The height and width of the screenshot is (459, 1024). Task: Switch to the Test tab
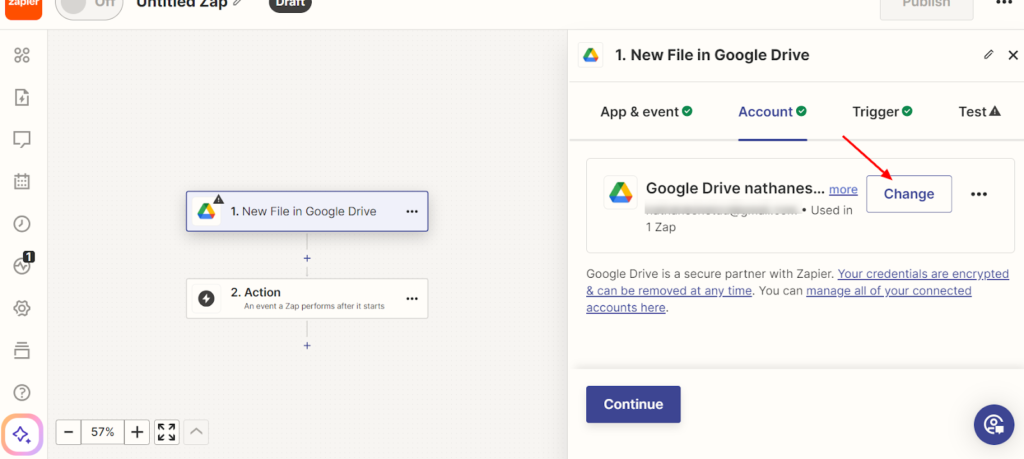click(x=980, y=112)
